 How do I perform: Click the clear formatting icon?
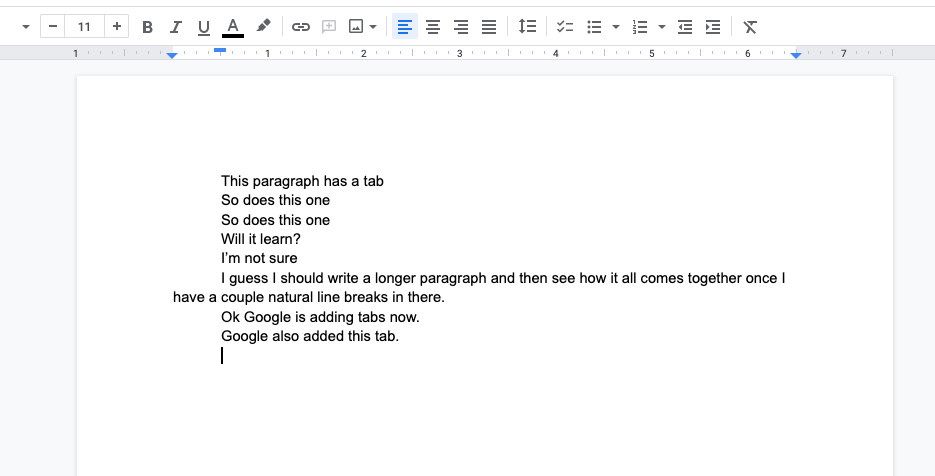pyautogui.click(x=750, y=27)
